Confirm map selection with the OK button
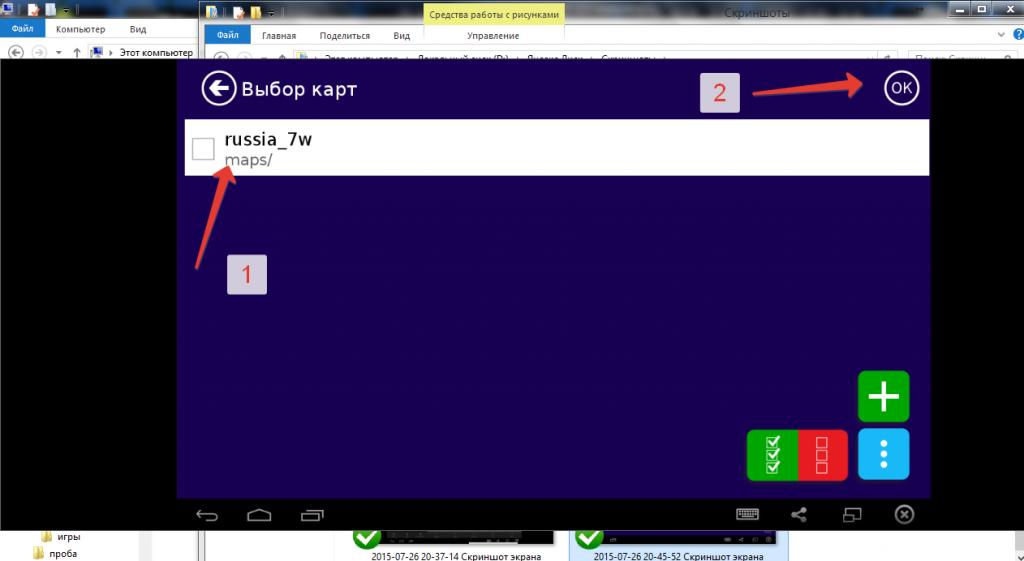This screenshot has width=1024, height=561. pyautogui.click(x=901, y=88)
